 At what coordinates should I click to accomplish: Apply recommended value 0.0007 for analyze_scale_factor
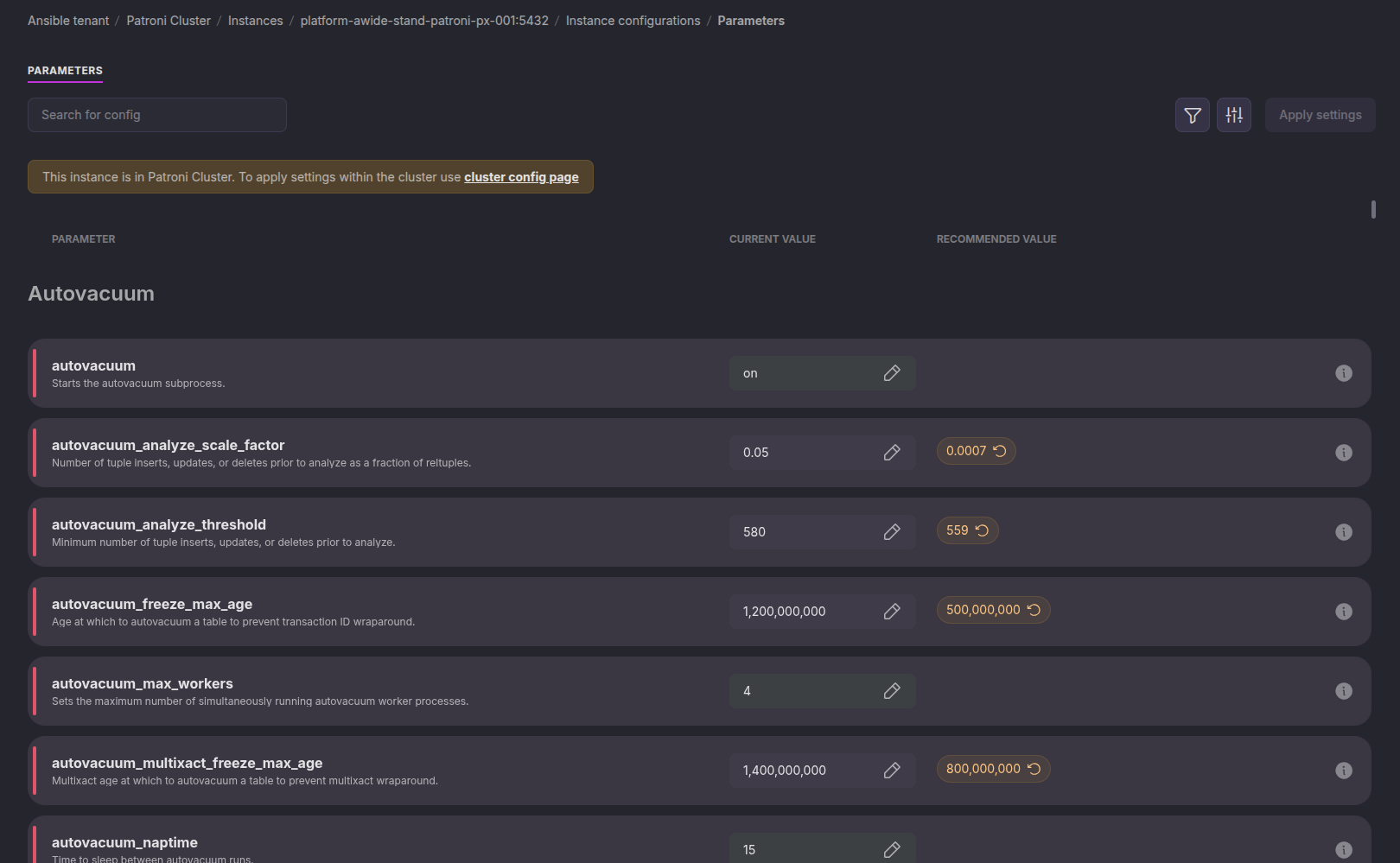click(976, 451)
